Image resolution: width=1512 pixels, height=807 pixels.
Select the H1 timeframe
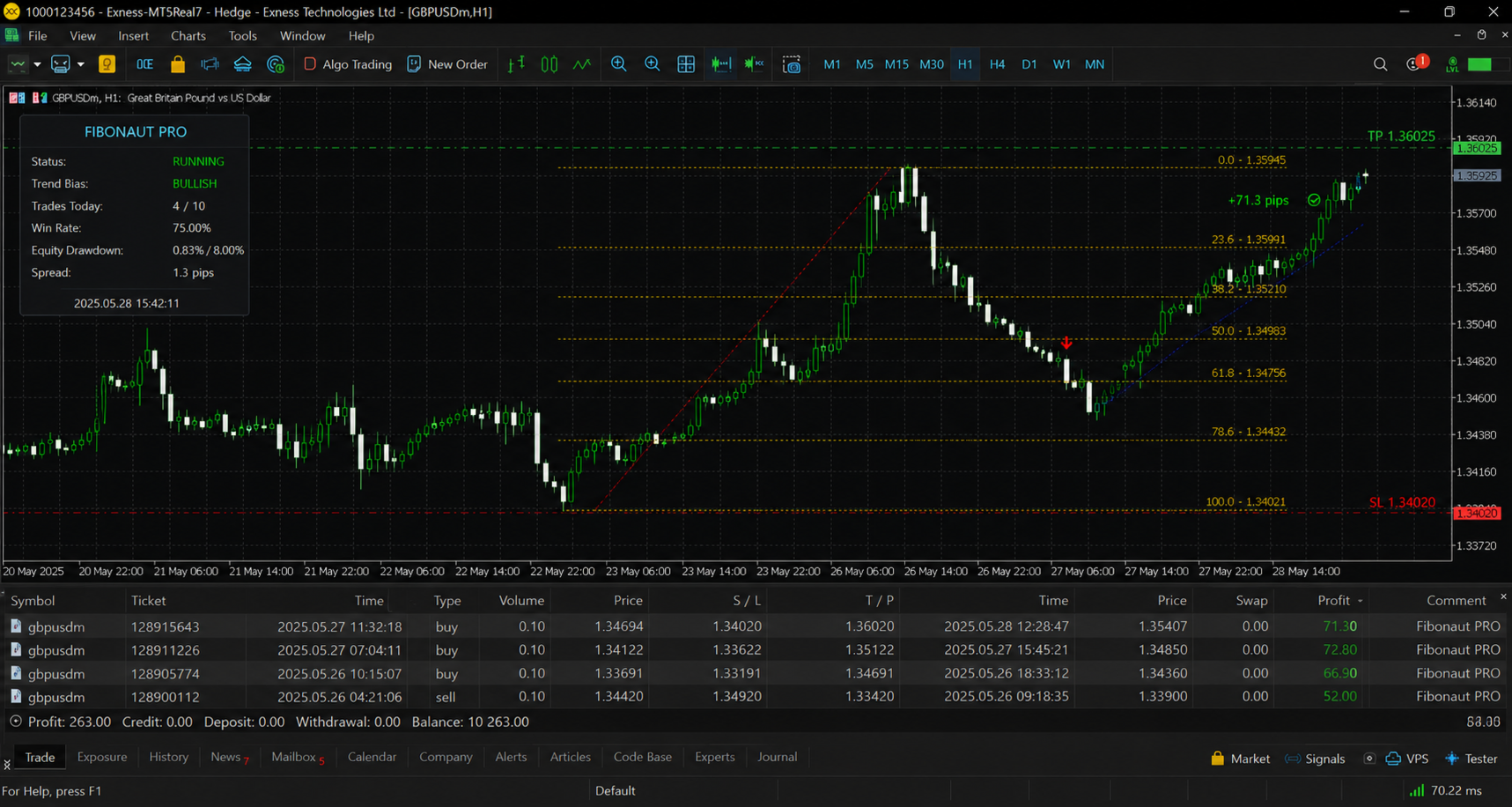point(965,64)
